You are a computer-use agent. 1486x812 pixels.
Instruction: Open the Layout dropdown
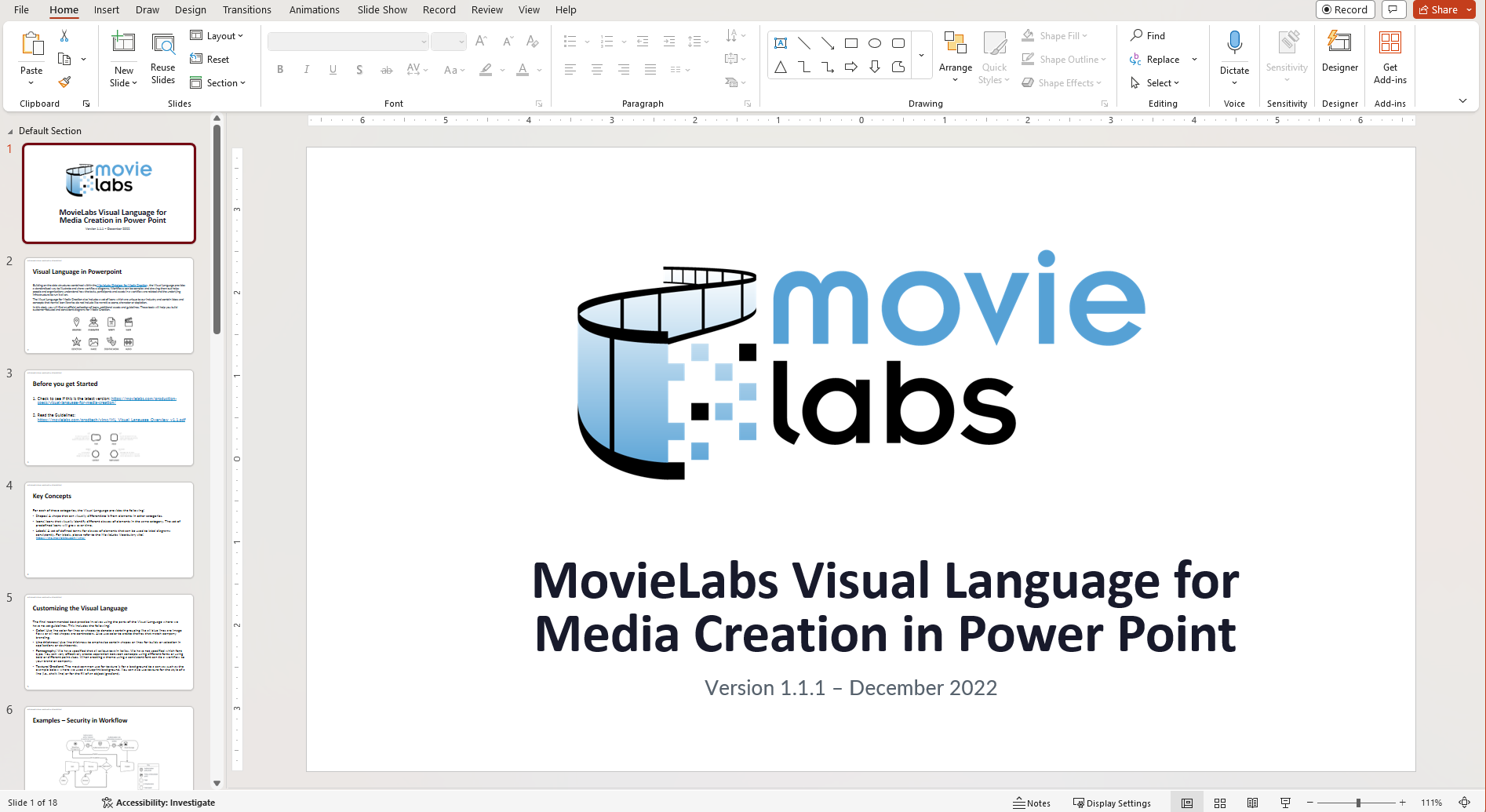pyautogui.click(x=217, y=36)
